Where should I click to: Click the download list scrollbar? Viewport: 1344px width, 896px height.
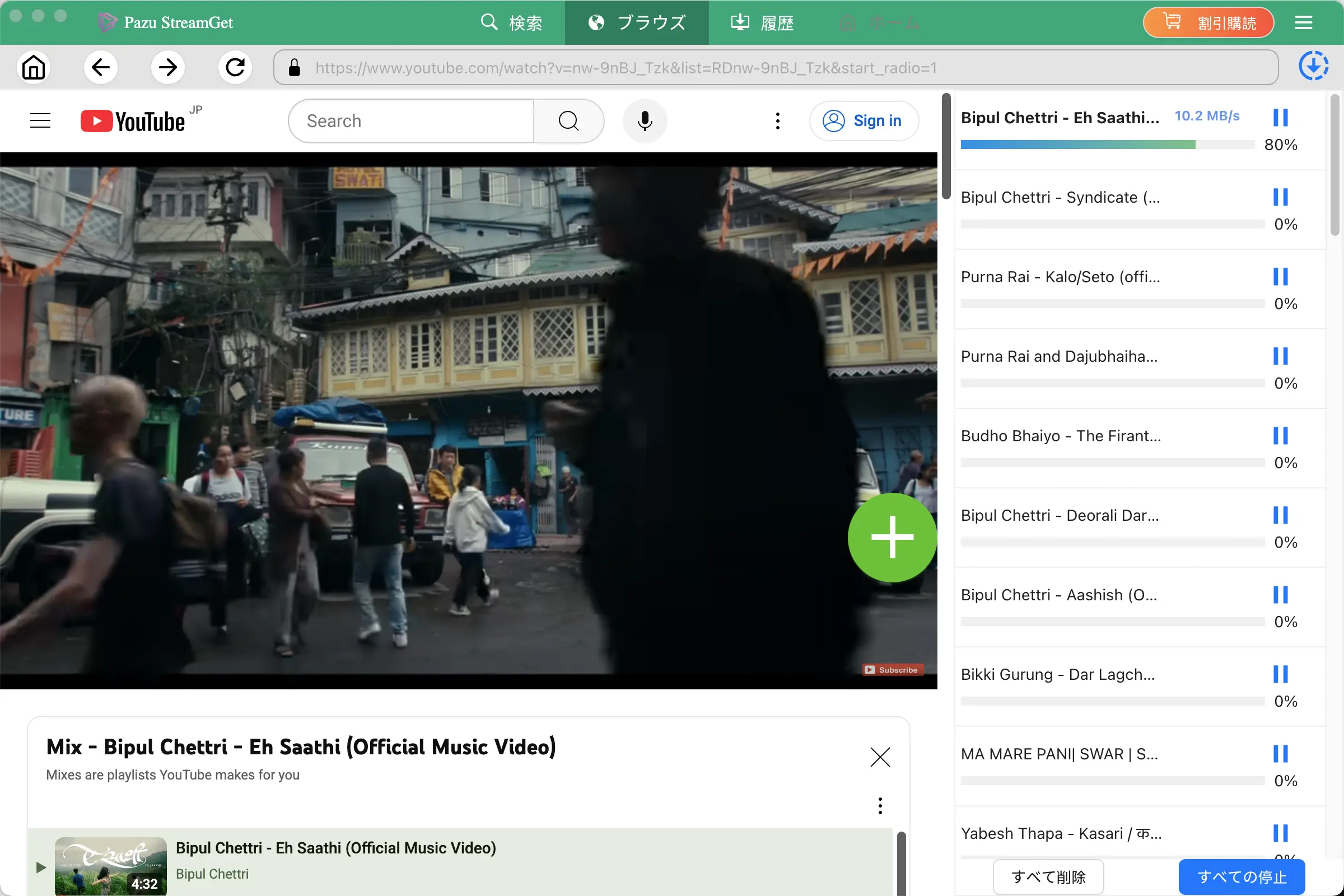coord(1334,165)
